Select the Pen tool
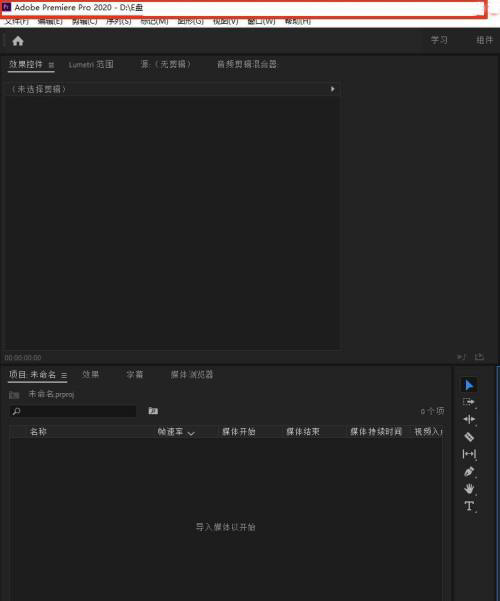500x601 pixels. pyautogui.click(x=469, y=471)
